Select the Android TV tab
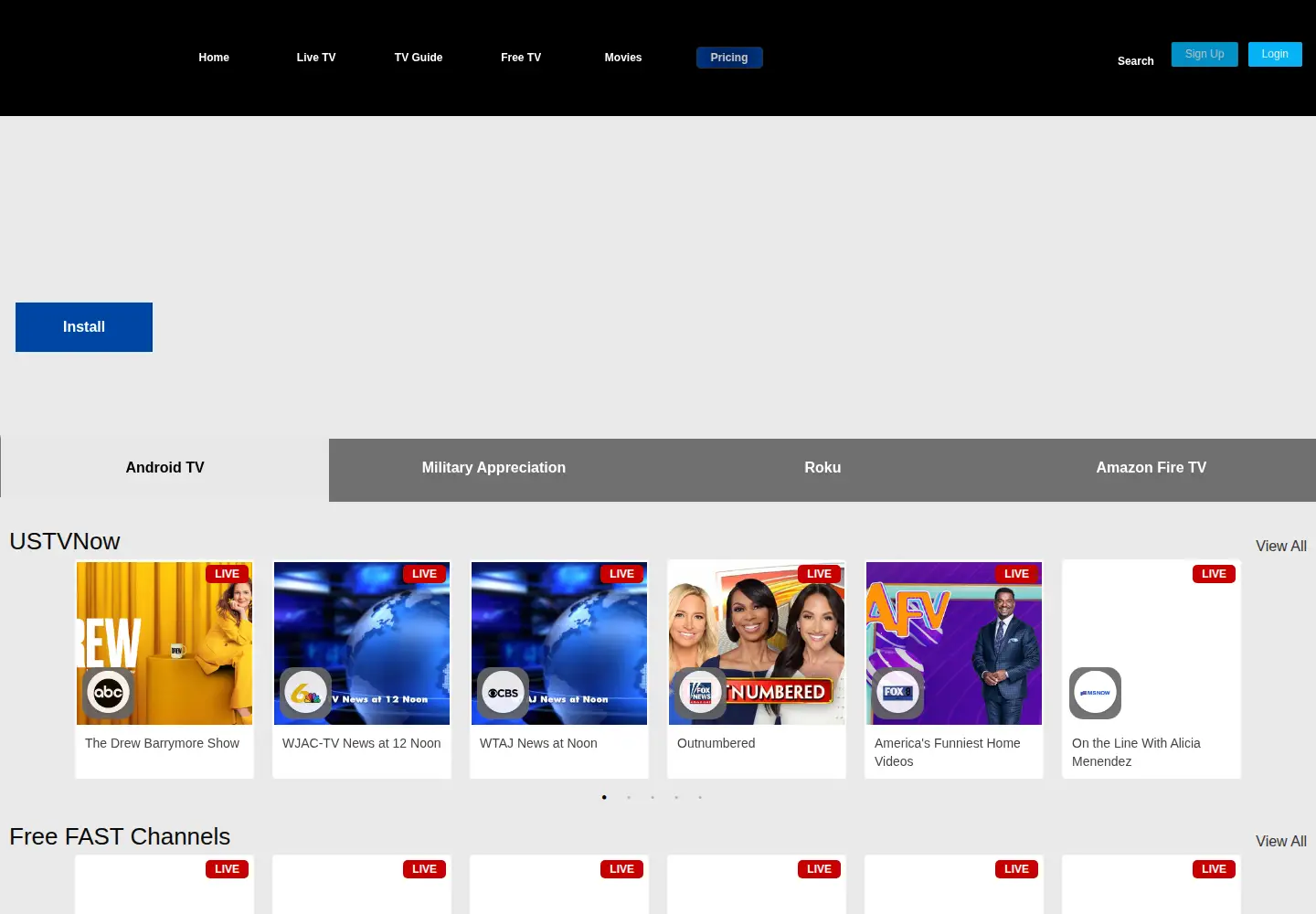 (164, 468)
